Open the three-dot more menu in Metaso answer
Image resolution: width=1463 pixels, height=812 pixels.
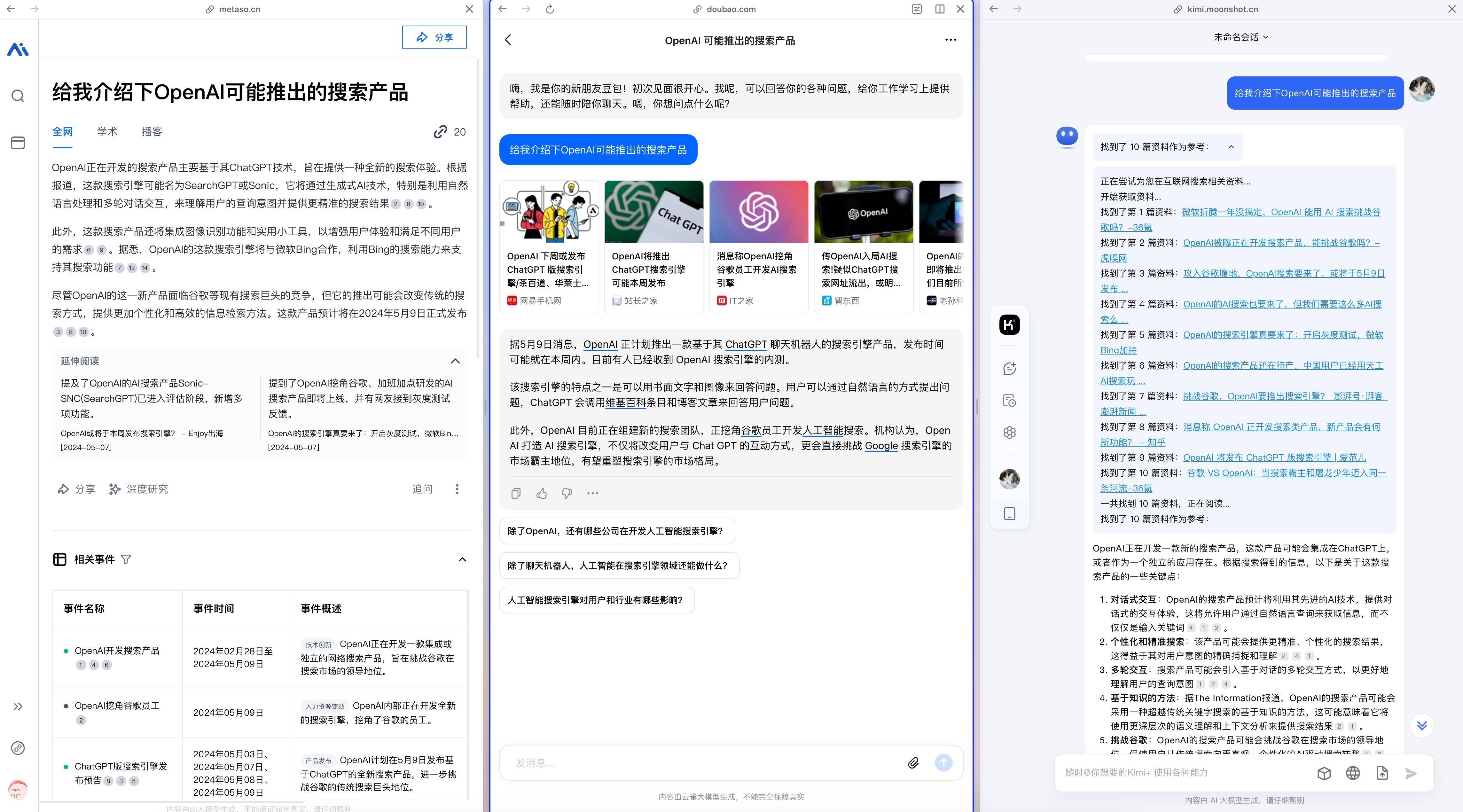(x=457, y=489)
